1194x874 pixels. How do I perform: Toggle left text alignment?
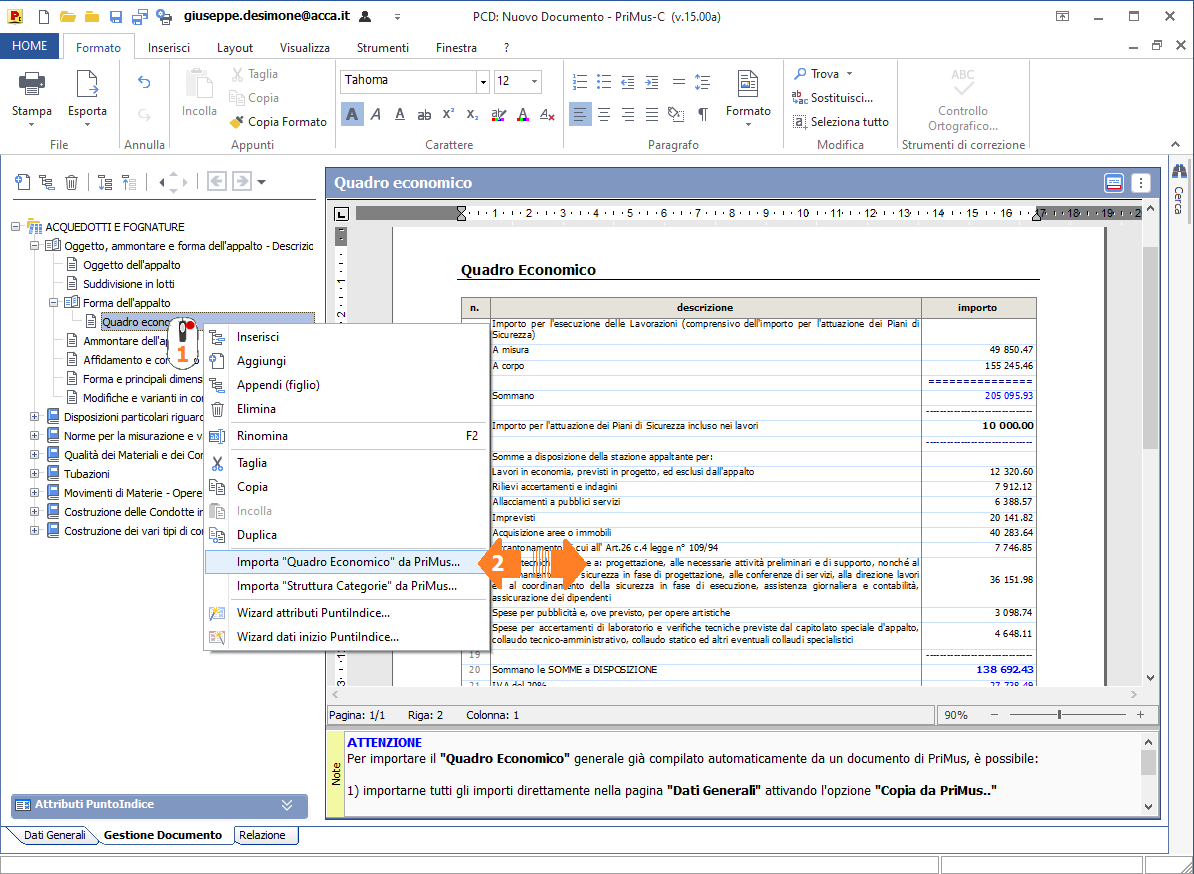pos(580,114)
